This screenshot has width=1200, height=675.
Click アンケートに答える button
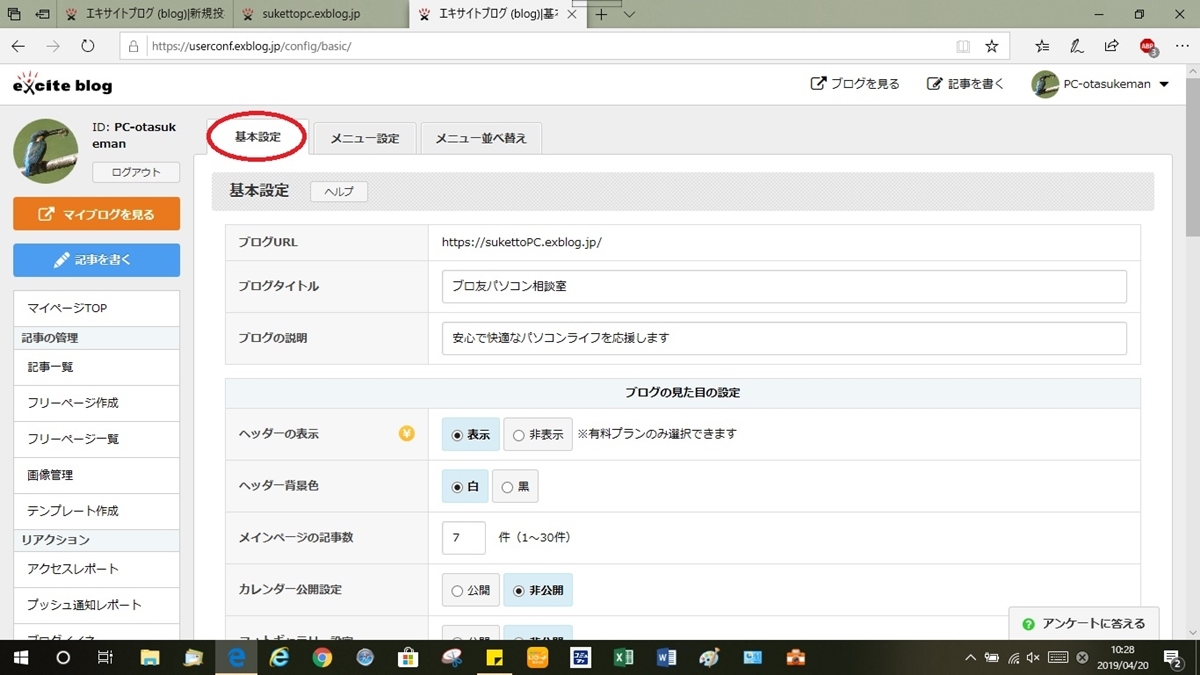pyautogui.click(x=1084, y=624)
